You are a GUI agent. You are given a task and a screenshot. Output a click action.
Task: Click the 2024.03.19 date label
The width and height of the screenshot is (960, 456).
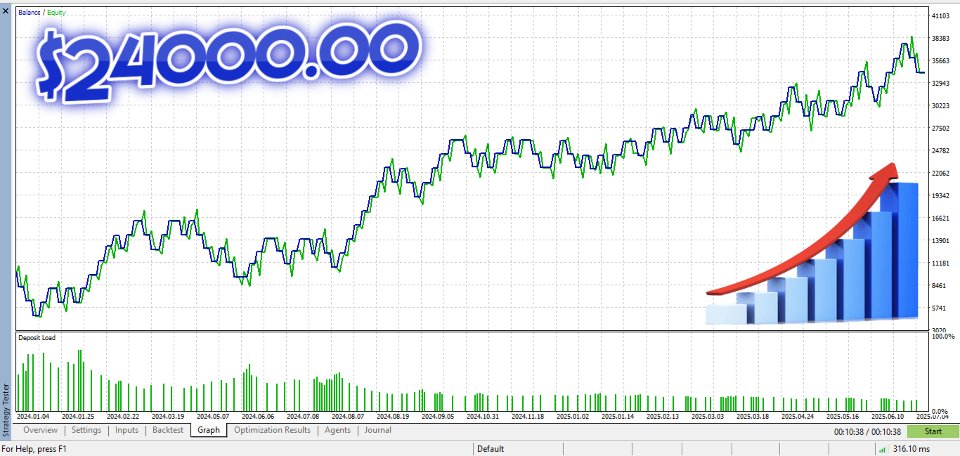[x=168, y=416]
